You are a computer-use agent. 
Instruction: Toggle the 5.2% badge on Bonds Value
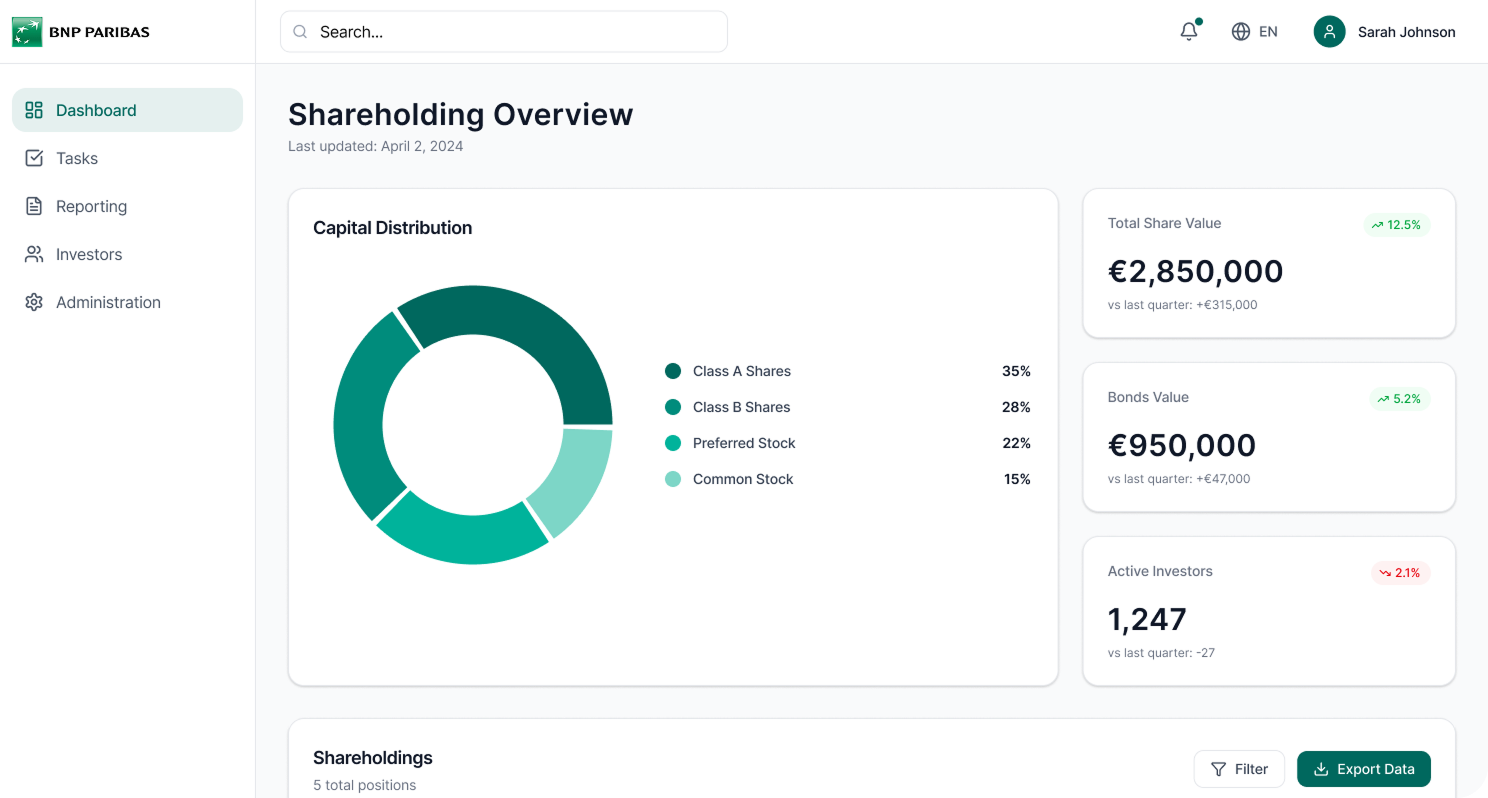point(1399,399)
